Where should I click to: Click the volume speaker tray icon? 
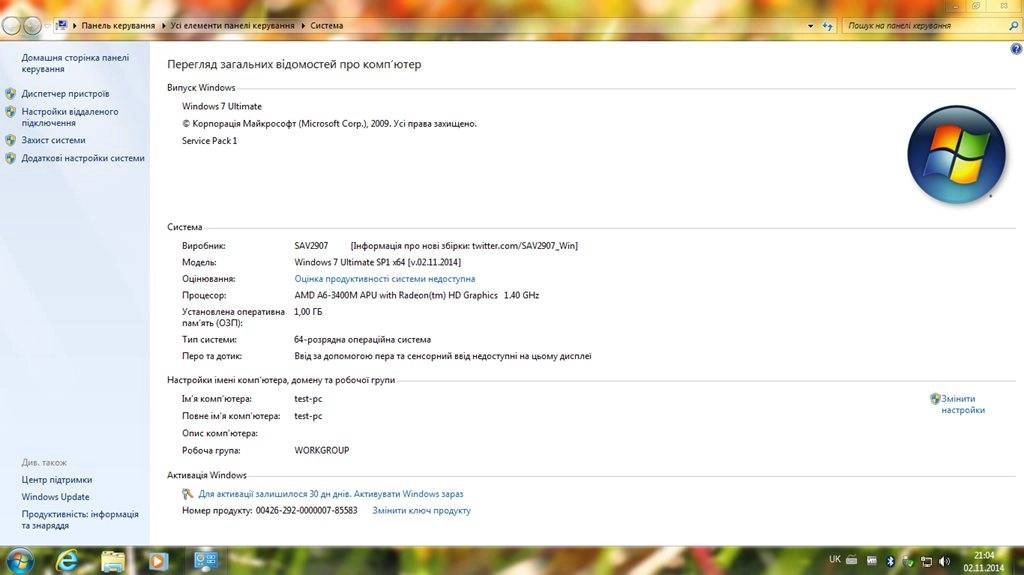[x=944, y=561]
